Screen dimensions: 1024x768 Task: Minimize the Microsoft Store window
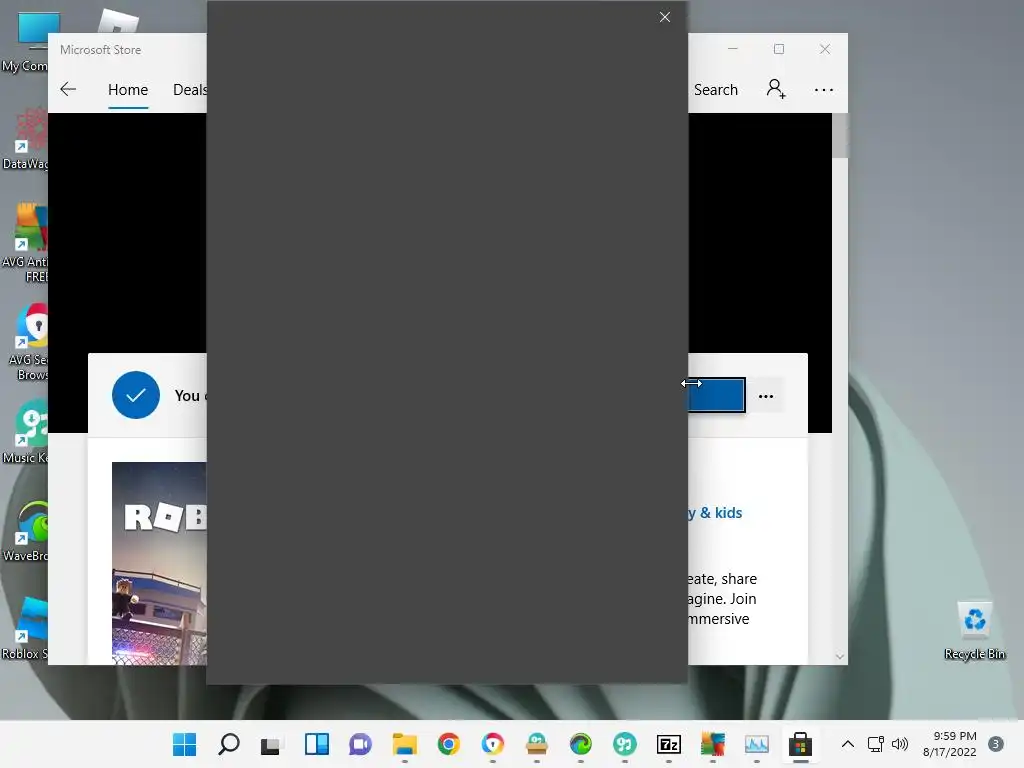(733, 49)
